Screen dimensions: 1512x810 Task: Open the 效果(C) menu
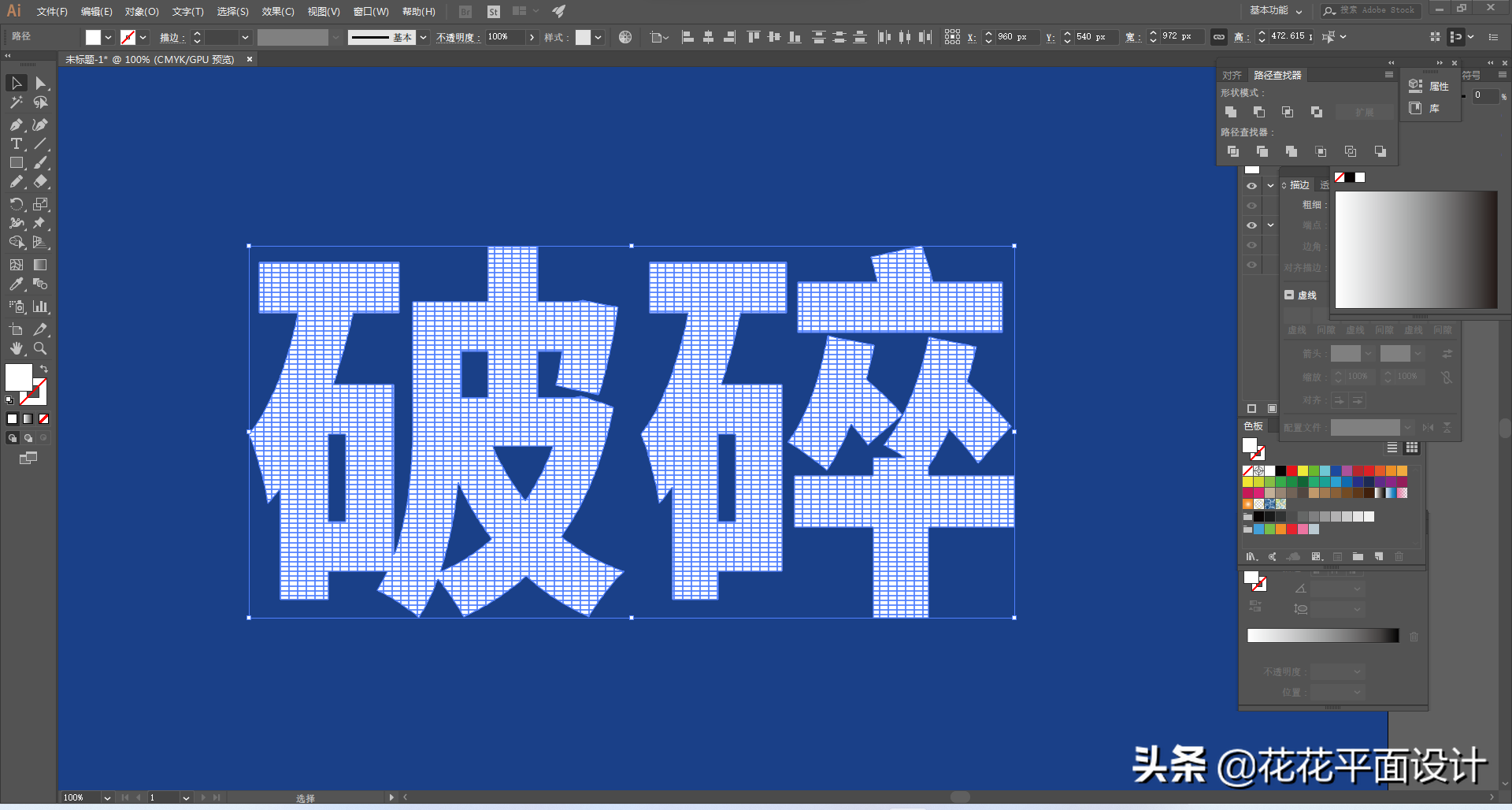[x=278, y=12]
